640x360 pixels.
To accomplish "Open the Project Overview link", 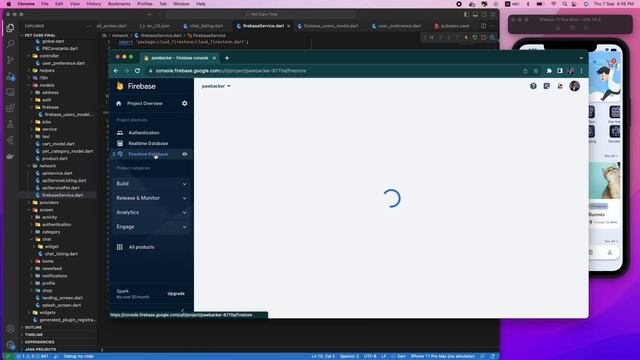I will coord(144,104).
